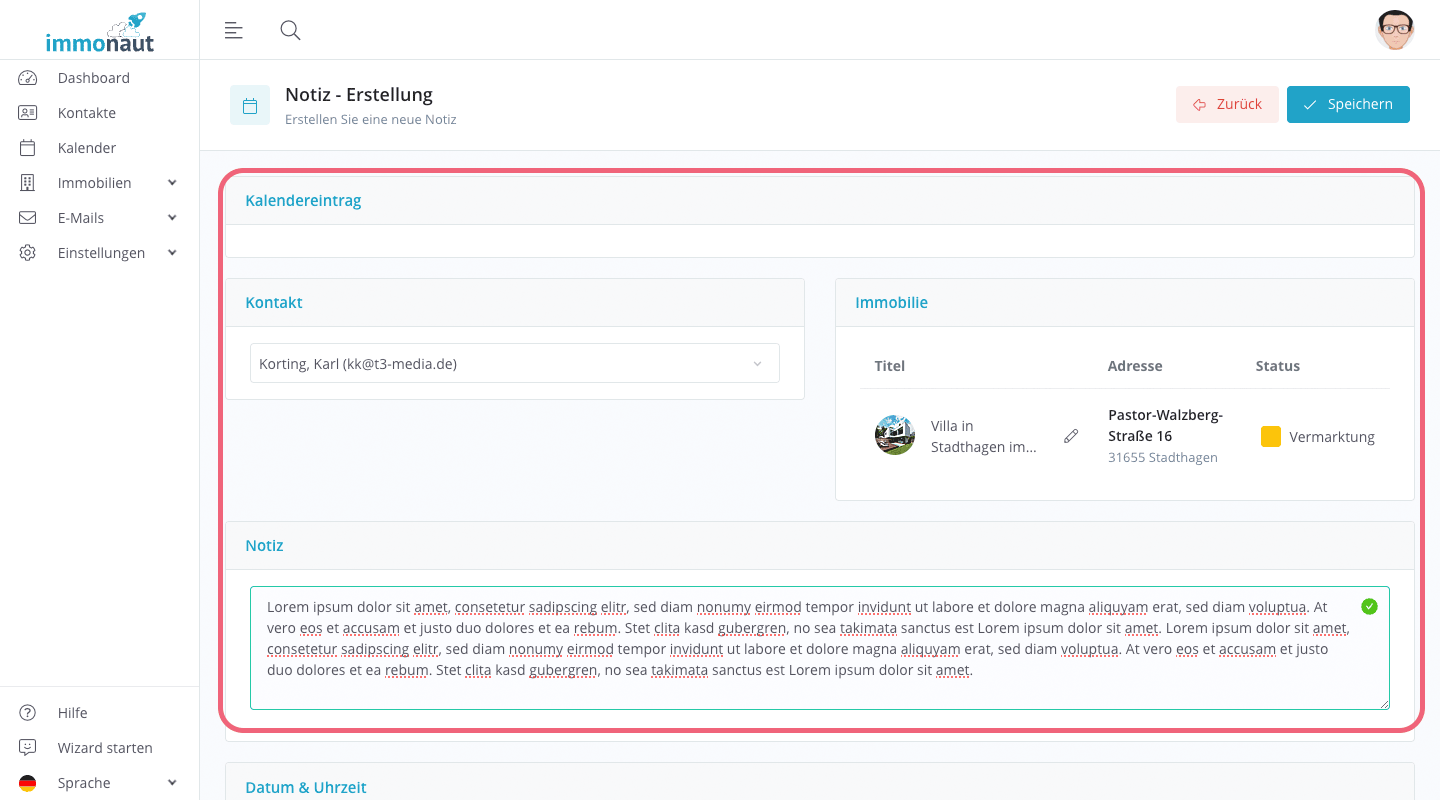Click the hamburger menu toggle icon

tap(233, 30)
